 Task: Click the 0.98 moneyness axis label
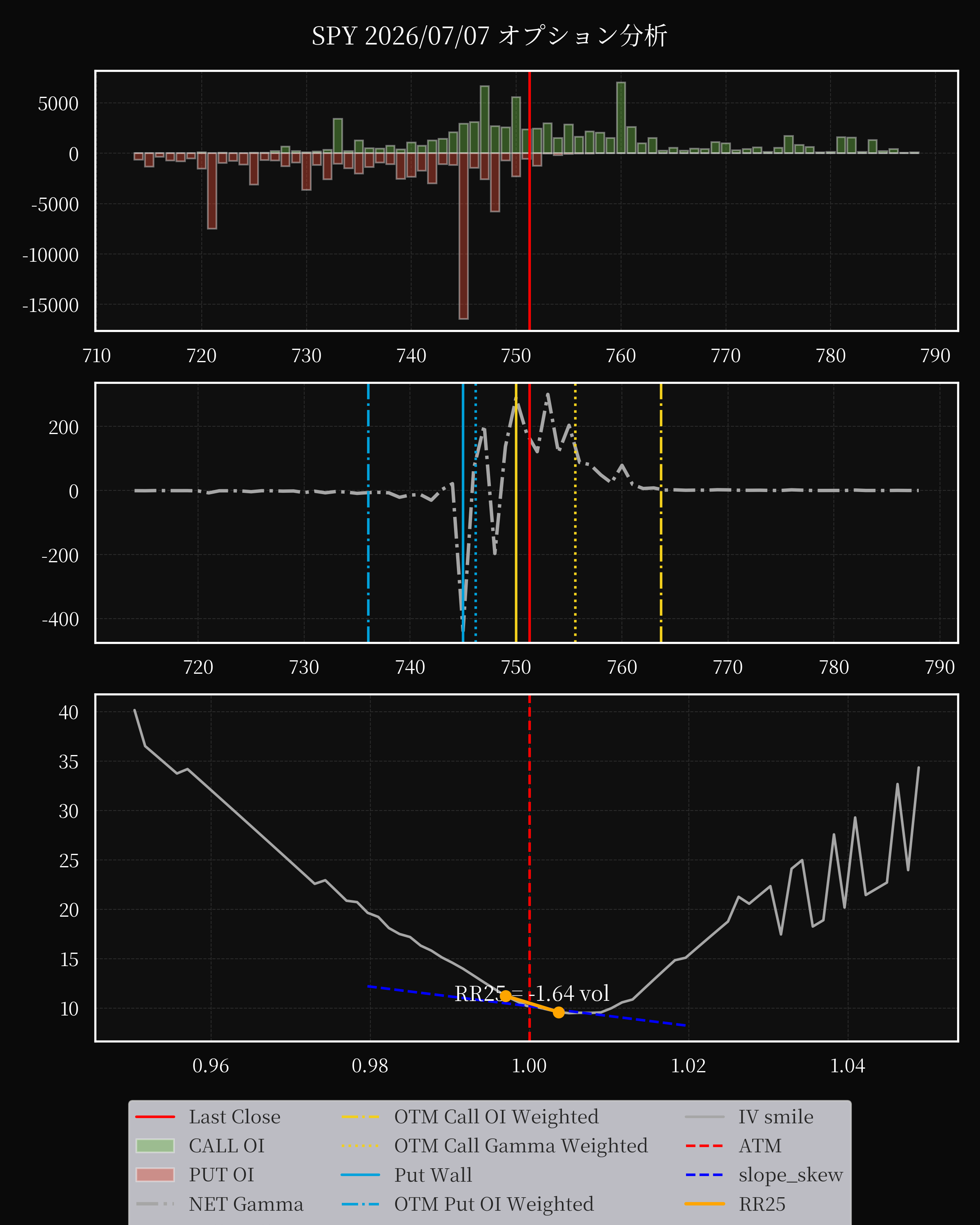(370, 1065)
